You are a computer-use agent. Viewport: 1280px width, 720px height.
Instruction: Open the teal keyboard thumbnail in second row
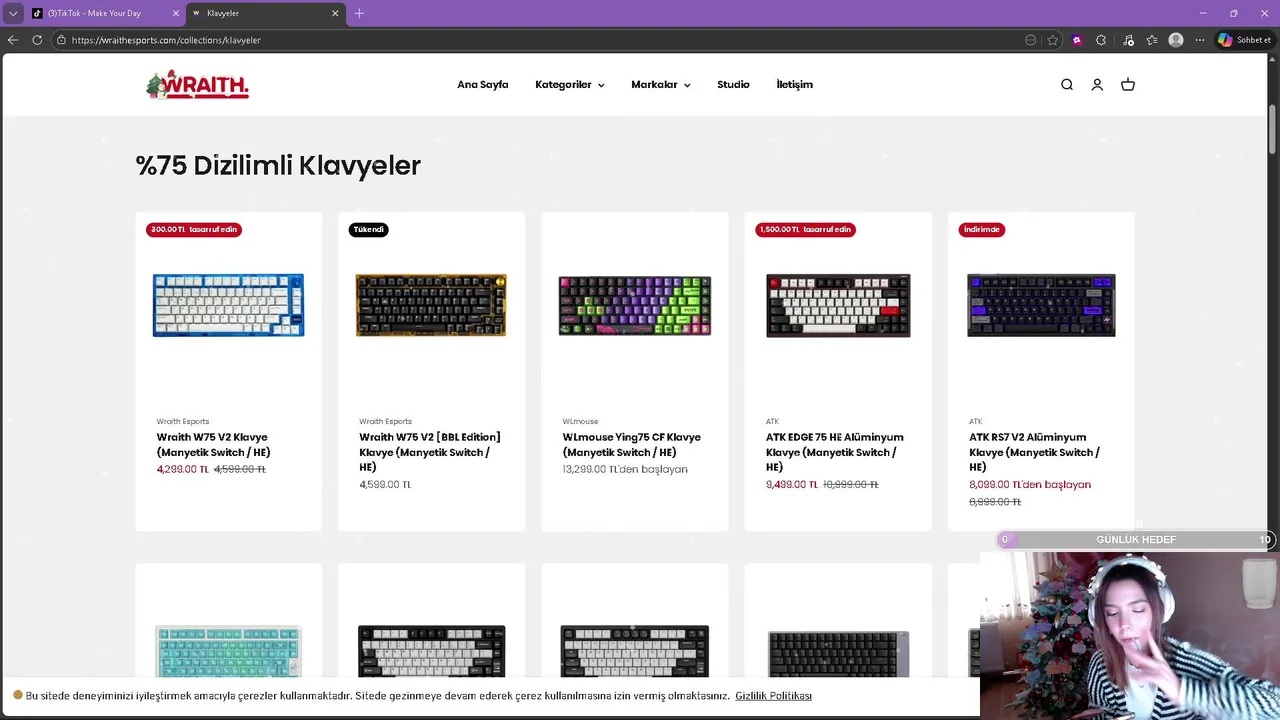[x=228, y=651]
